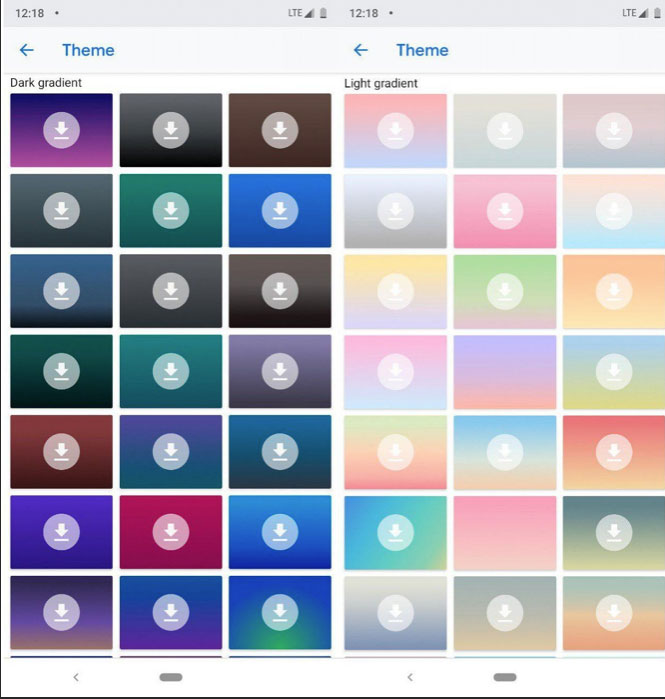The image size is (665, 699).
Task: Choose the violet purple dark gradient theme
Action: pos(61,532)
